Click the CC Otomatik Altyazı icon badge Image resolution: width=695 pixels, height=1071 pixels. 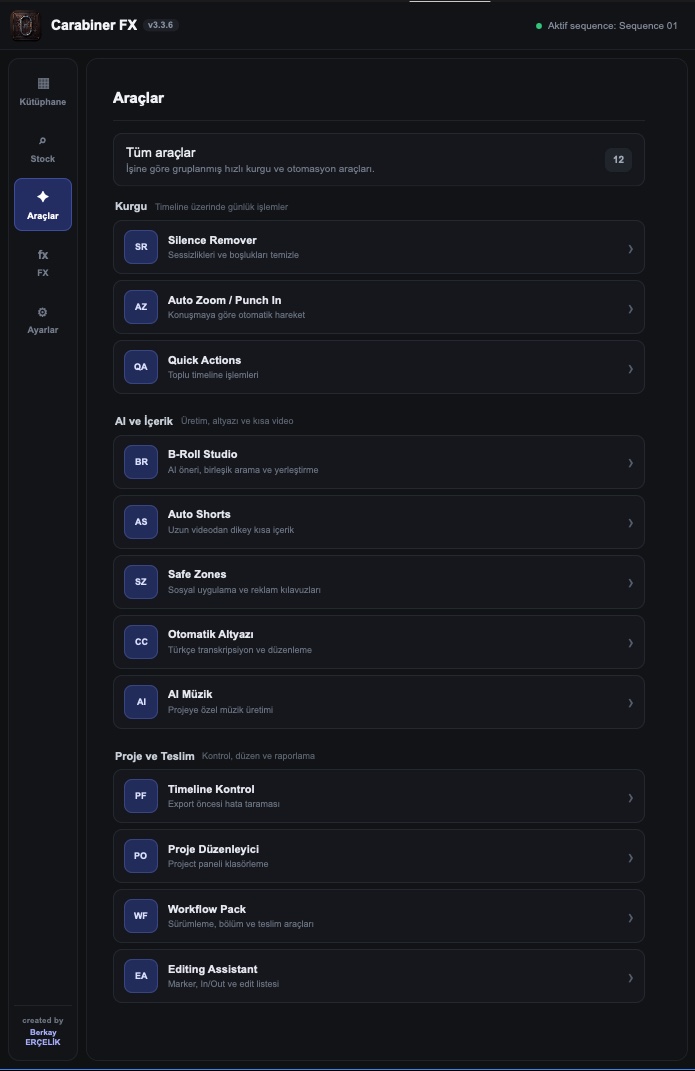141,642
